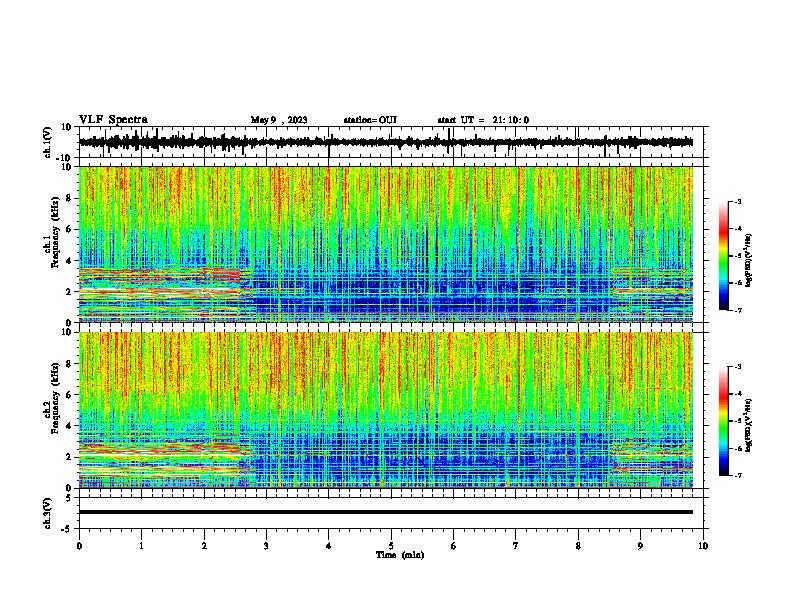The width and height of the screenshot is (792, 612).
Task: Click the '-7' value on ch.2 color bar
Action: [x=737, y=475]
